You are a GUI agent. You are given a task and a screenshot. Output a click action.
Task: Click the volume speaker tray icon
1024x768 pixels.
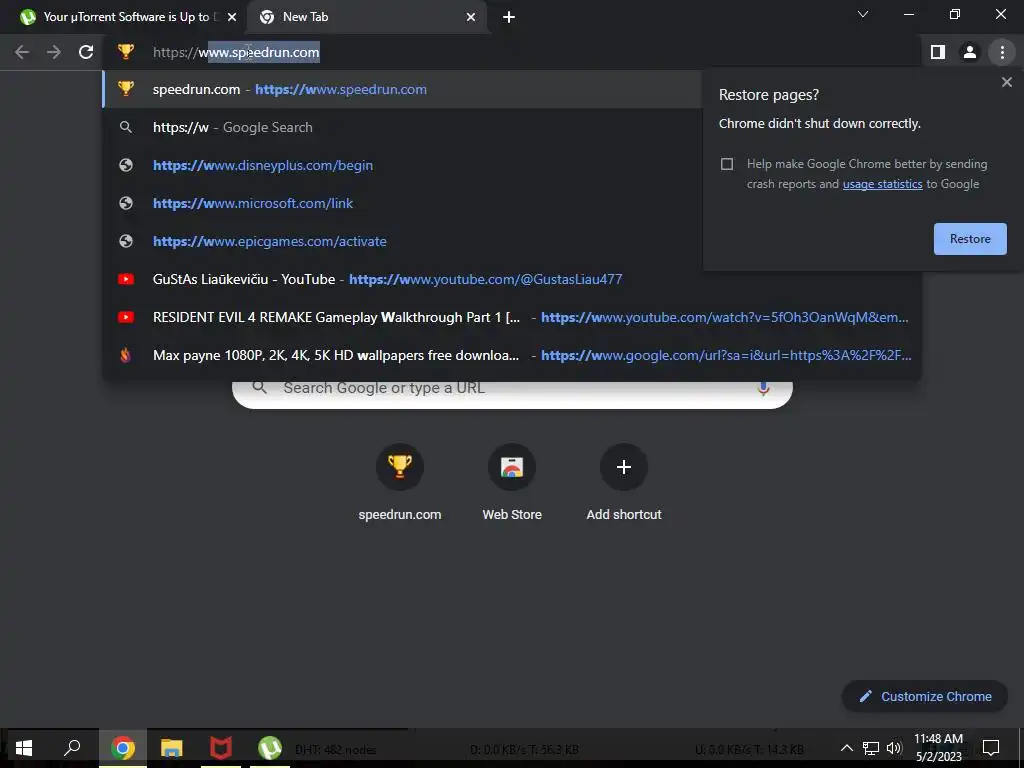[894, 748]
